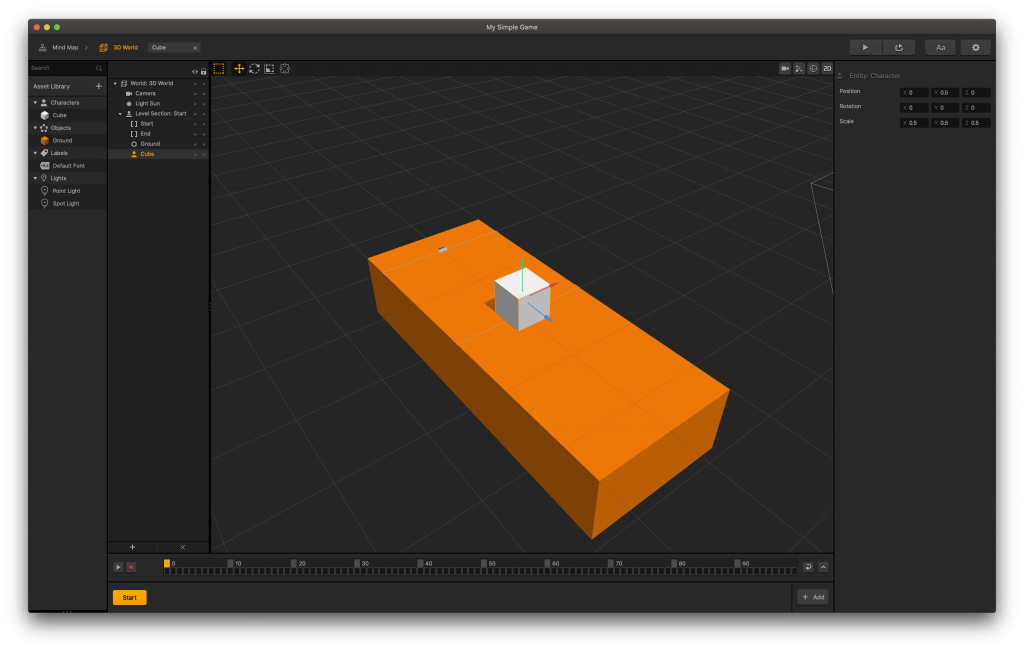Select the Rotate tool
Viewport: 1024px width, 650px height.
click(254, 69)
